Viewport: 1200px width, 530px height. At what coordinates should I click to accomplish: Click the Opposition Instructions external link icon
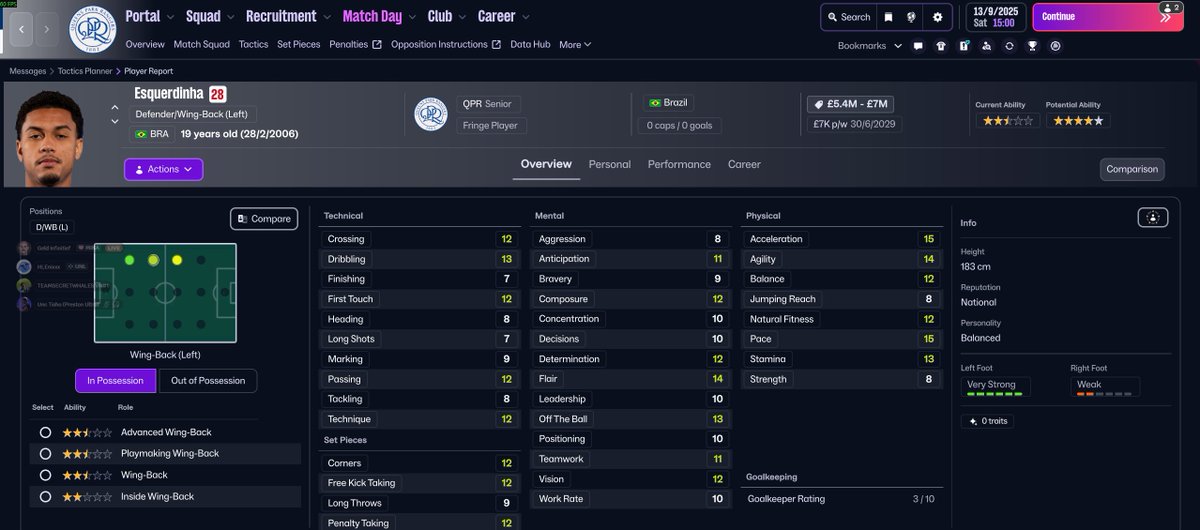(x=497, y=45)
